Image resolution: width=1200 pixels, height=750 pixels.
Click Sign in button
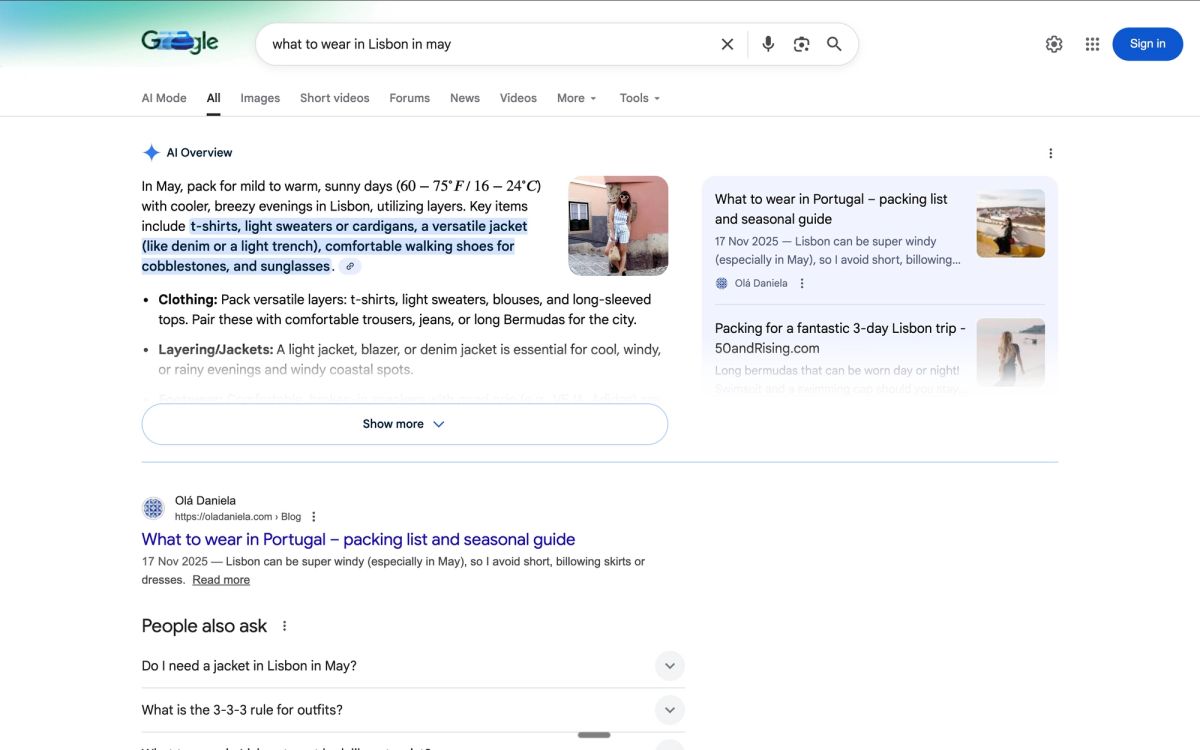tap(1147, 44)
